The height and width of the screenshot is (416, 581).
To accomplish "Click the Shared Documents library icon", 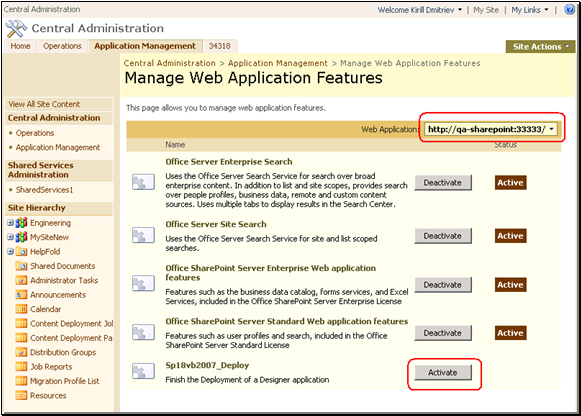I will click(x=21, y=266).
